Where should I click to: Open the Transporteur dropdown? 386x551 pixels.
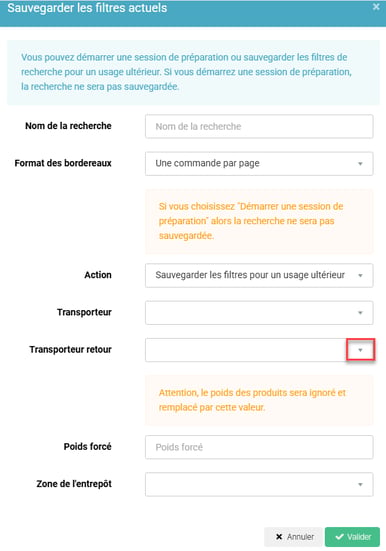[259, 312]
